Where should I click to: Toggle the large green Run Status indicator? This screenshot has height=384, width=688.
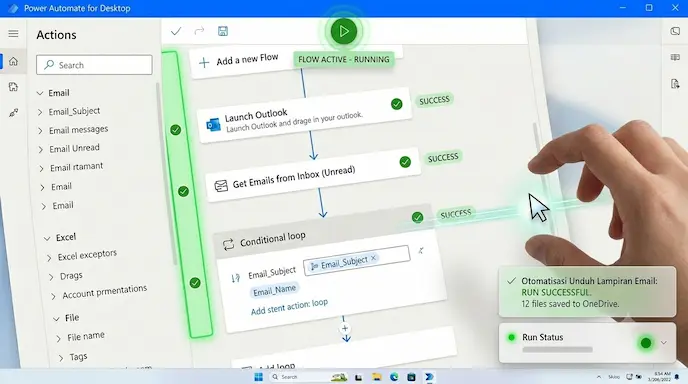pyautogui.click(x=646, y=343)
